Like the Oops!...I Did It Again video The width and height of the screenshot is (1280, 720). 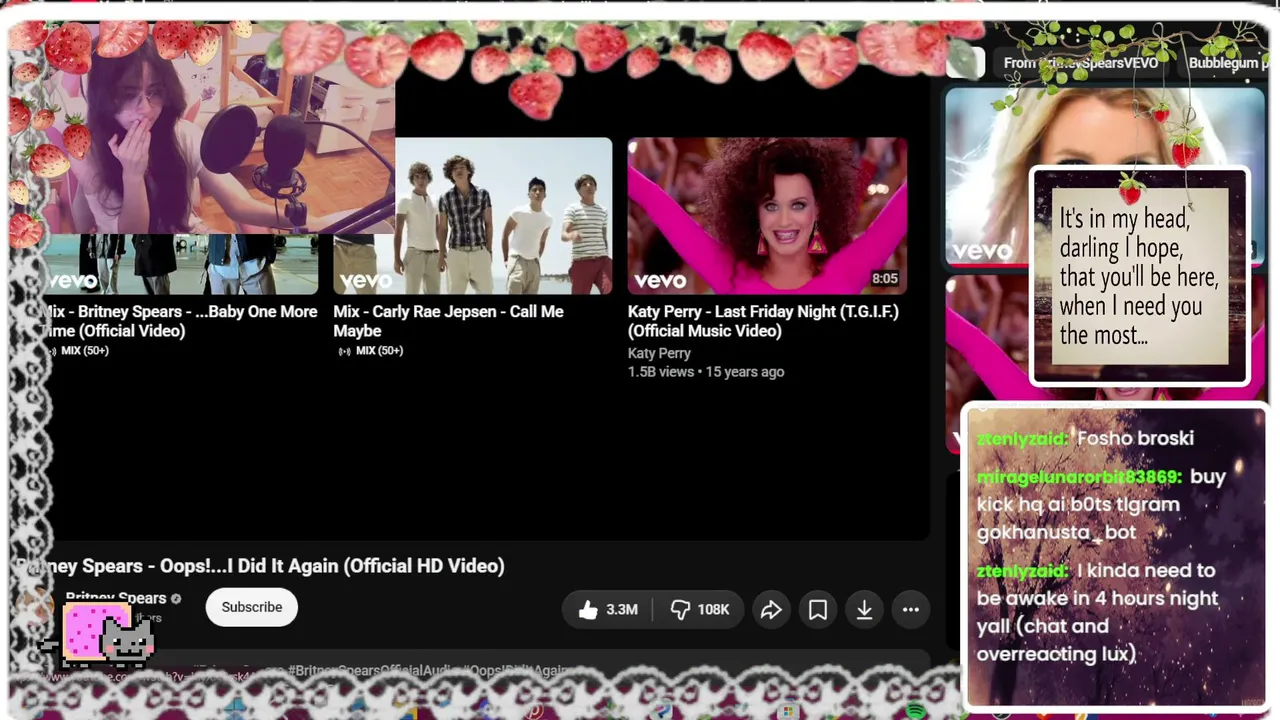[x=607, y=609]
